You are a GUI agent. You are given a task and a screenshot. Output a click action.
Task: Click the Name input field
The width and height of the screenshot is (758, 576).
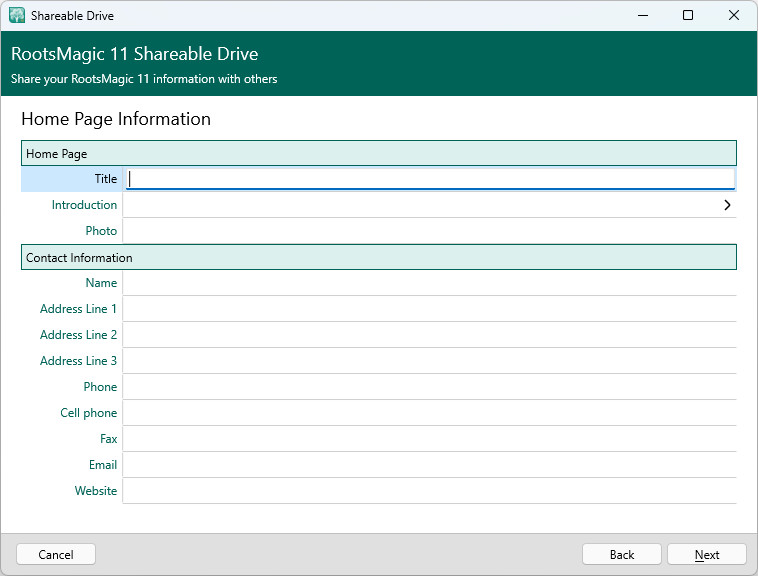(x=430, y=283)
